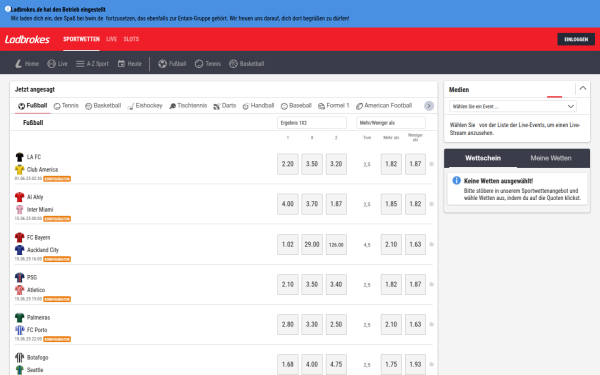
Task: Switch to the LIVE header tab
Action: pos(111,39)
